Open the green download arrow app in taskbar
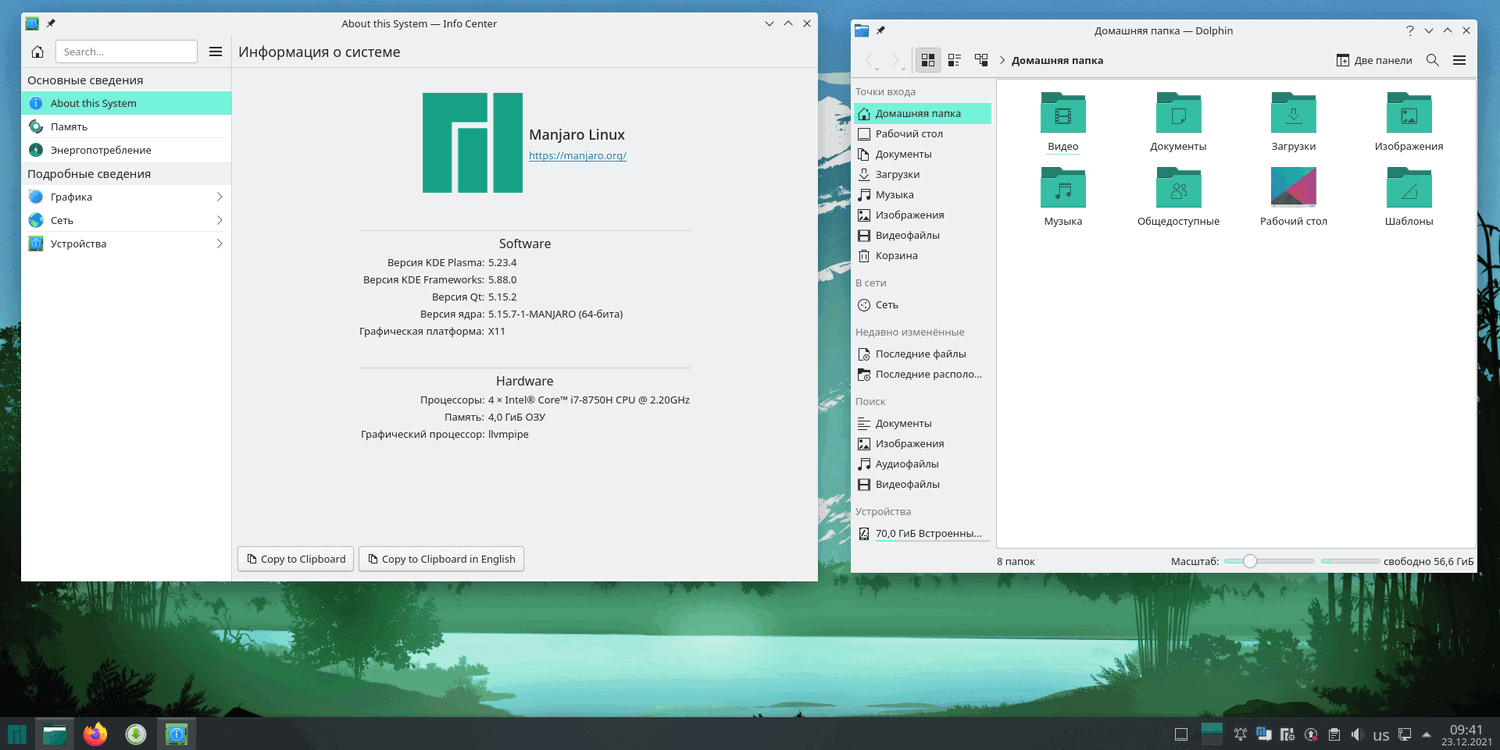1500x750 pixels. pos(136,734)
